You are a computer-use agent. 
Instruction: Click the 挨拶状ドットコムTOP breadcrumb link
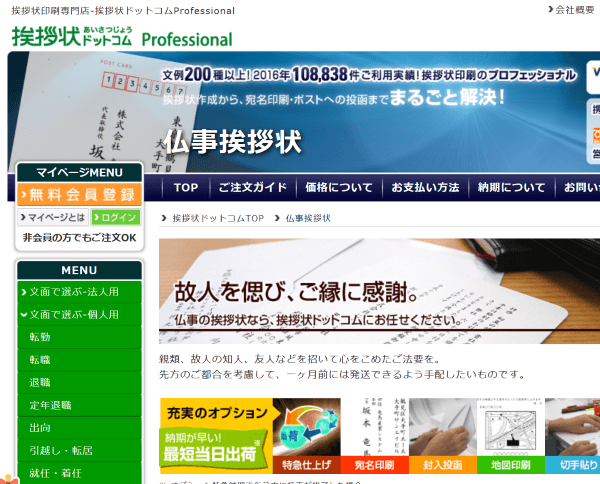pos(218,218)
